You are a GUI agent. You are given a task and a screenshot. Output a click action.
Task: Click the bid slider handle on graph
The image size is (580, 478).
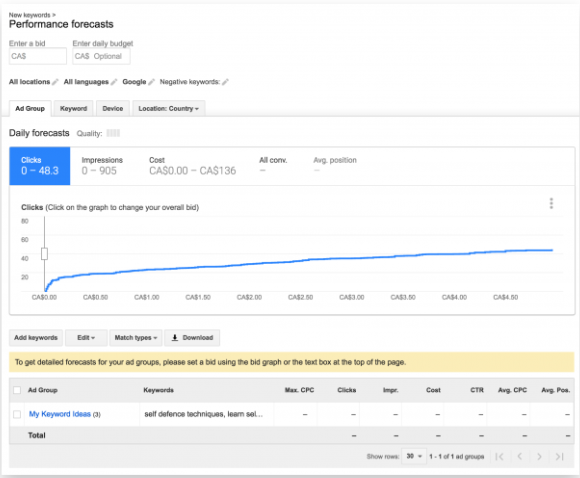point(44,254)
